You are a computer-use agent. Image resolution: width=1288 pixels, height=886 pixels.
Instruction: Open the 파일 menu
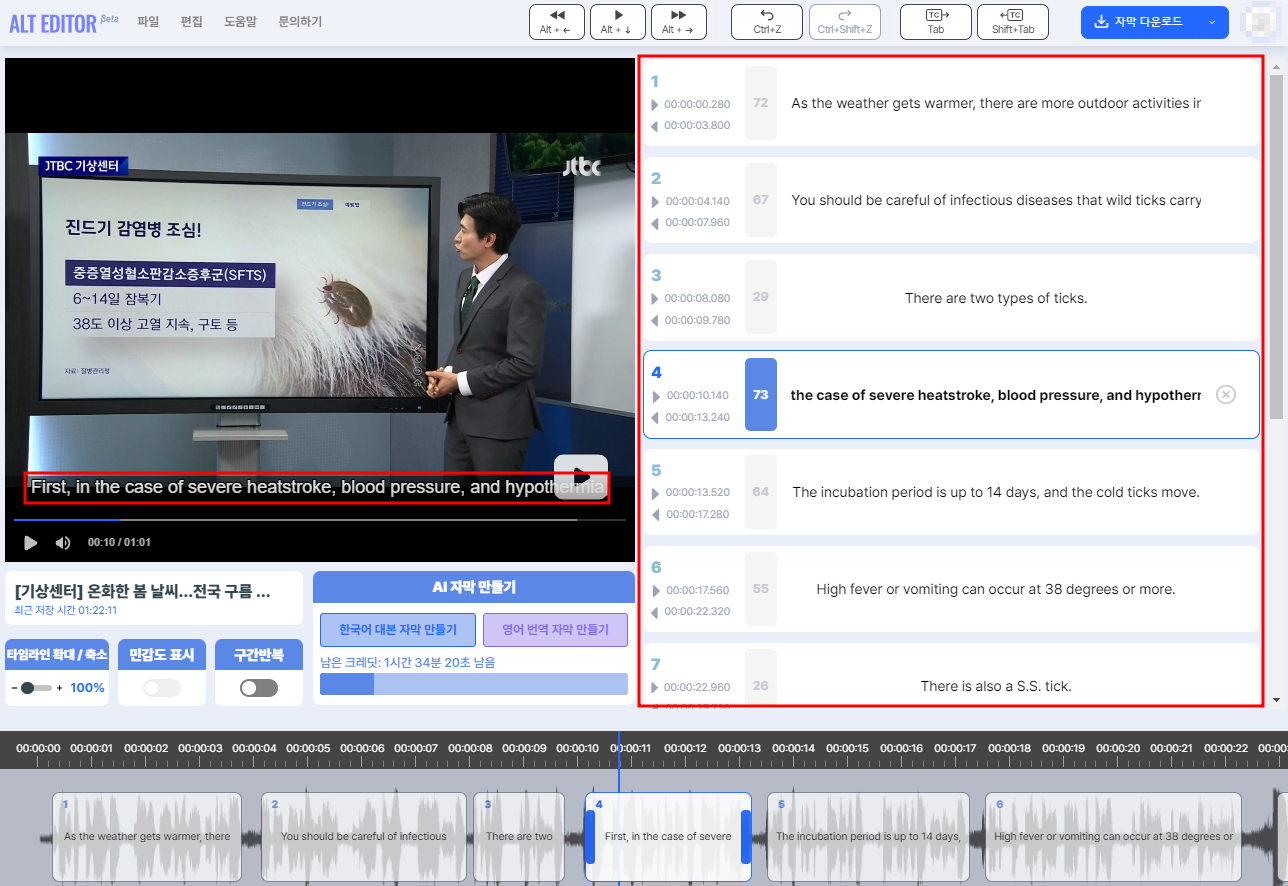coord(148,21)
